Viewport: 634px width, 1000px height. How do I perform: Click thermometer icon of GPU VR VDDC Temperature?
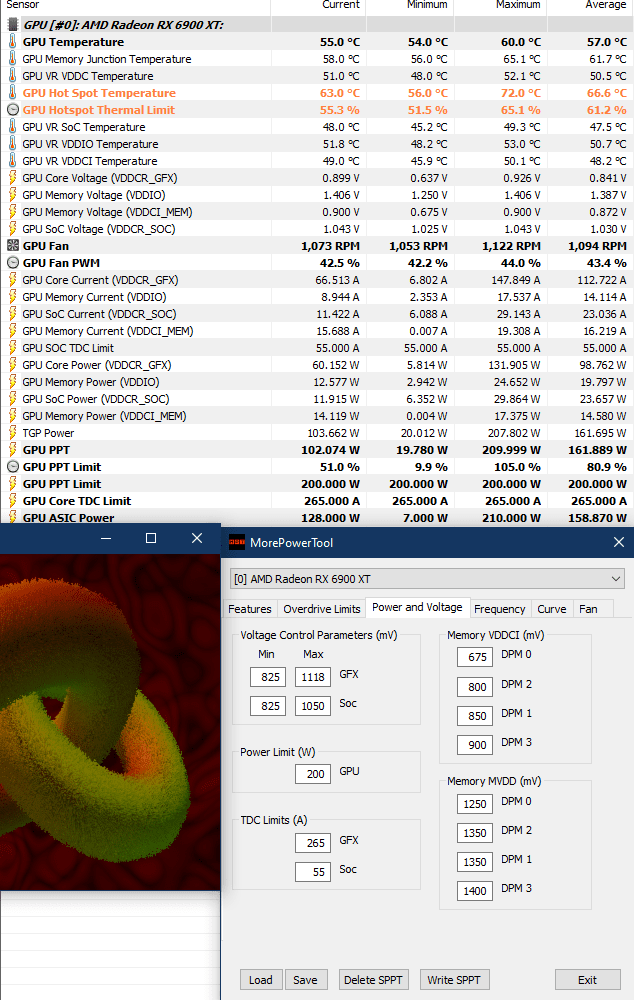pyautogui.click(x=12, y=76)
